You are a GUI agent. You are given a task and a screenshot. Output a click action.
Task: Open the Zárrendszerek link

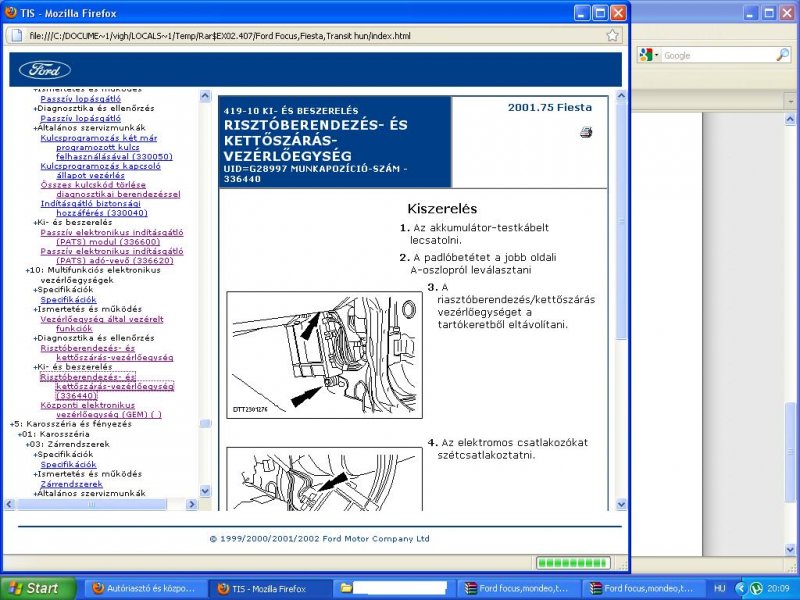(x=71, y=484)
